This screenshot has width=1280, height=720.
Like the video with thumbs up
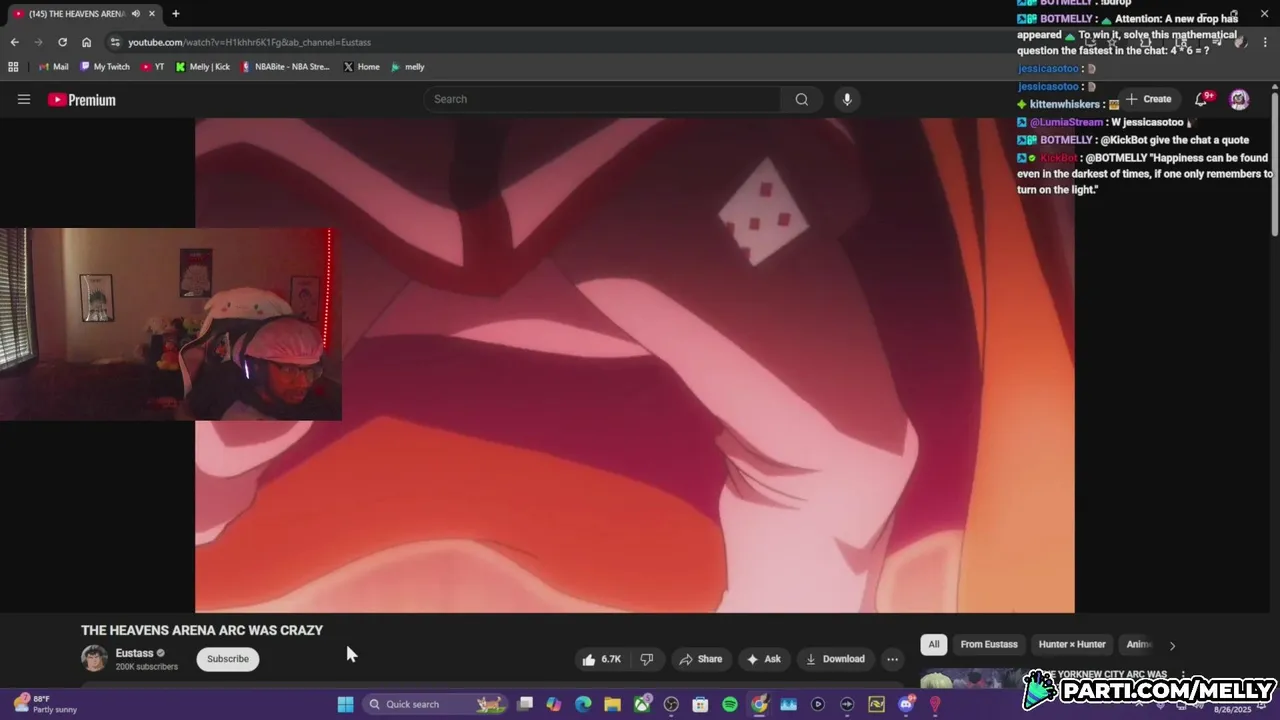point(603,659)
